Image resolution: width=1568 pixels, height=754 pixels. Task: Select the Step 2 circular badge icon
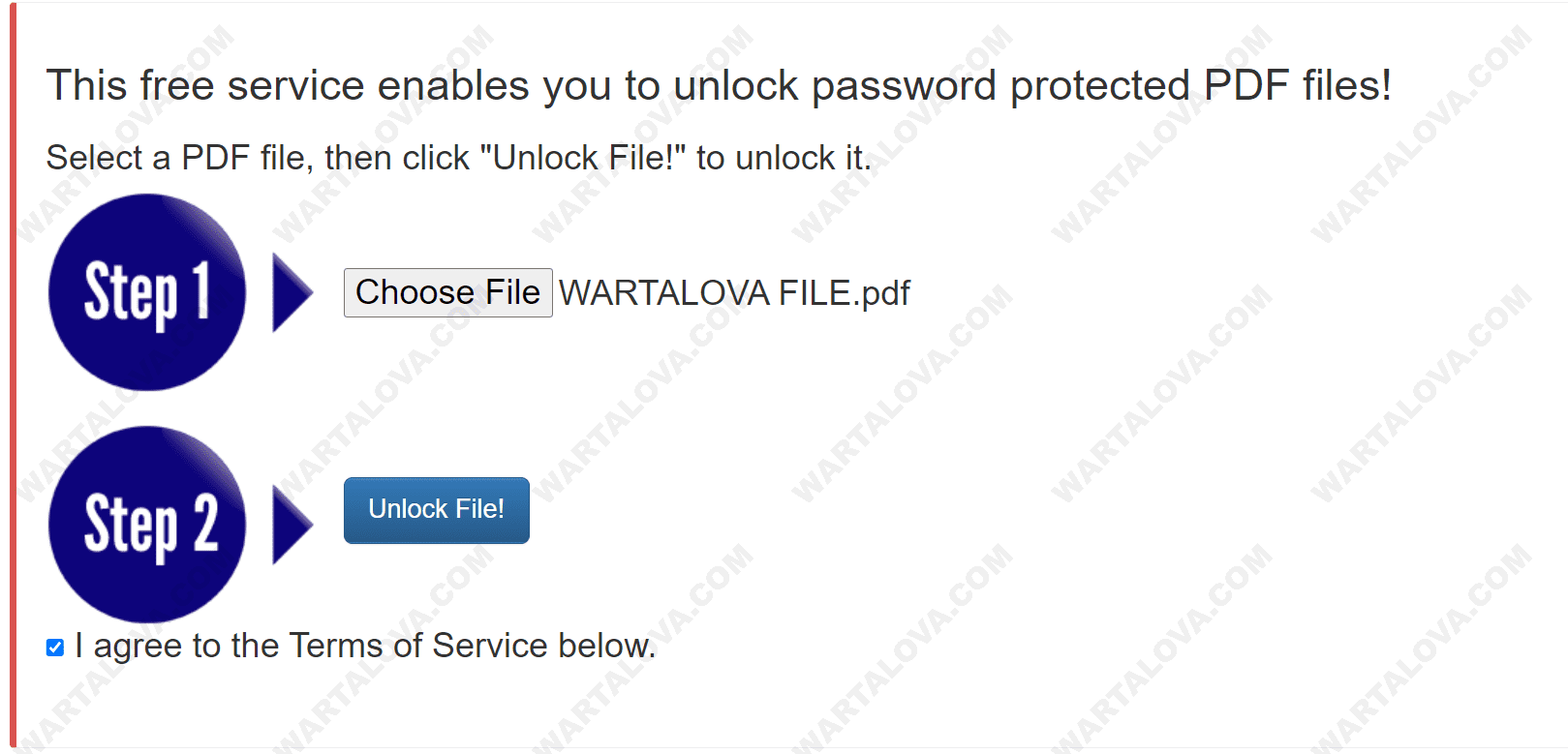coord(147,525)
